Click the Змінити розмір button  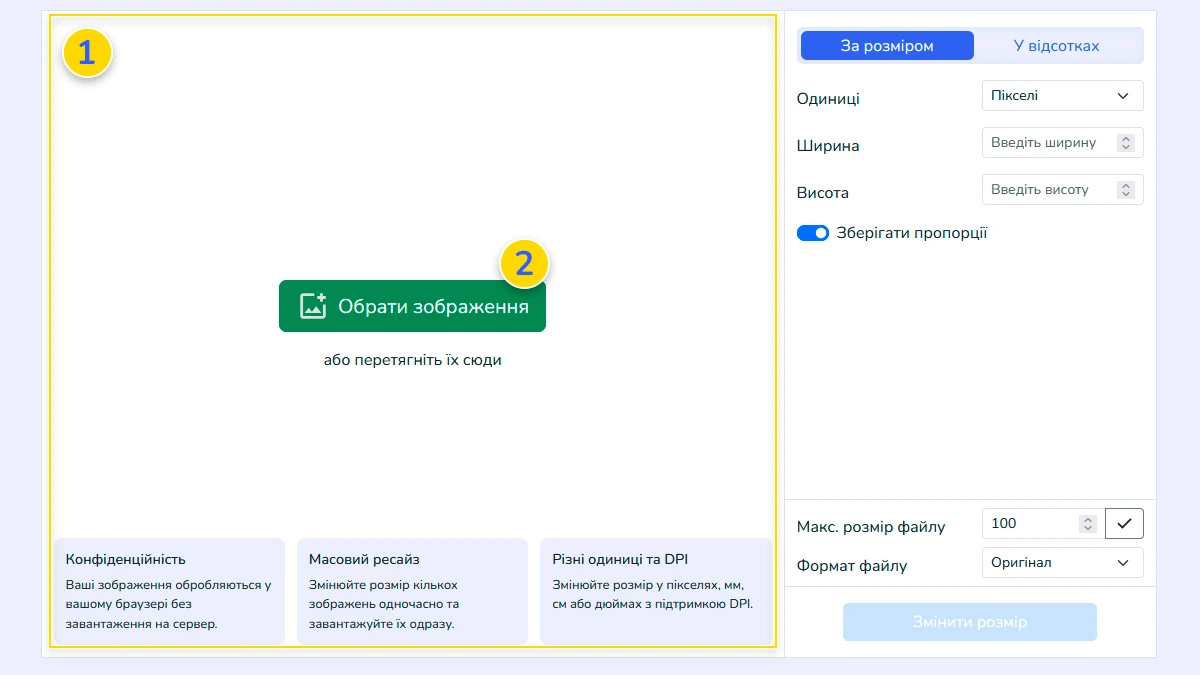coord(969,622)
